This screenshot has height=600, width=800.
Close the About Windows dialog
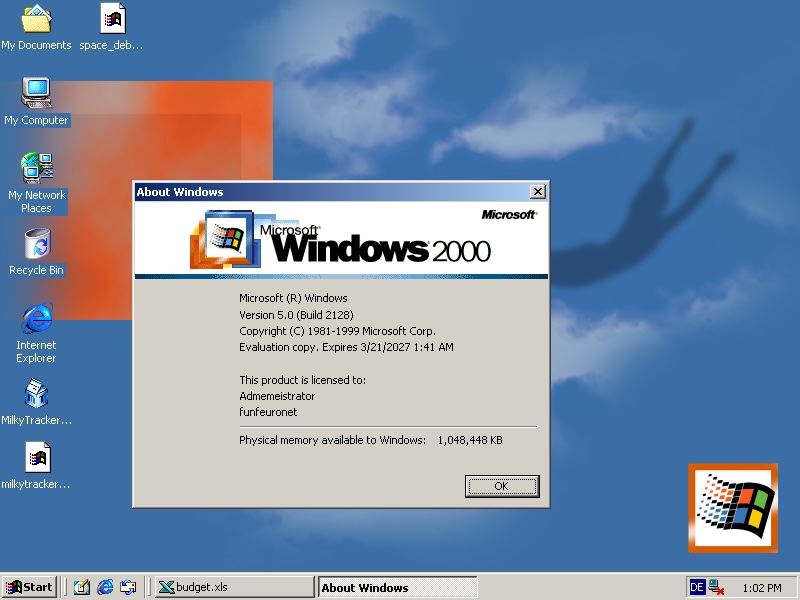tap(538, 192)
